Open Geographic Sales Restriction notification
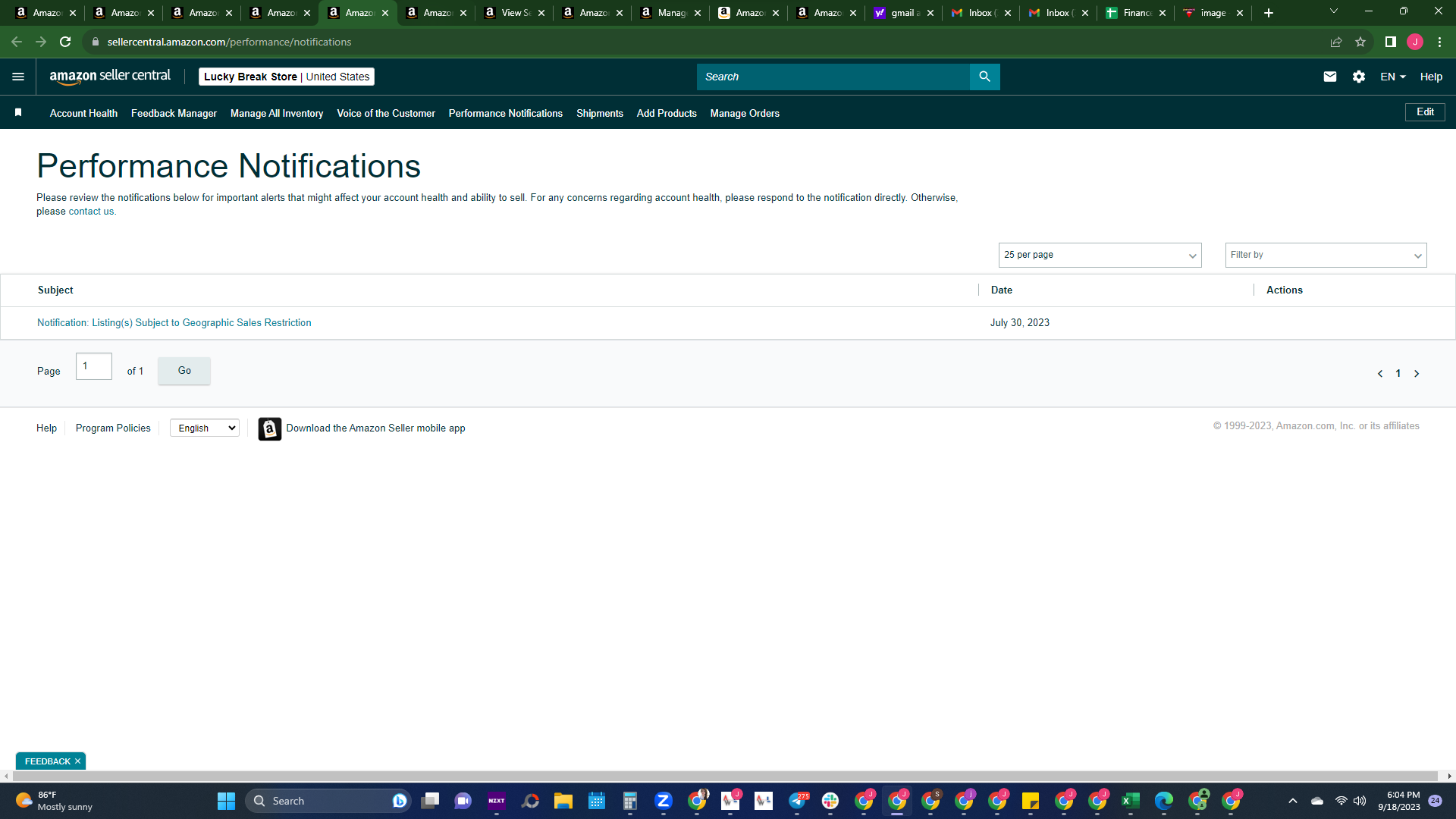This screenshot has width=1456, height=819. pyautogui.click(x=174, y=323)
